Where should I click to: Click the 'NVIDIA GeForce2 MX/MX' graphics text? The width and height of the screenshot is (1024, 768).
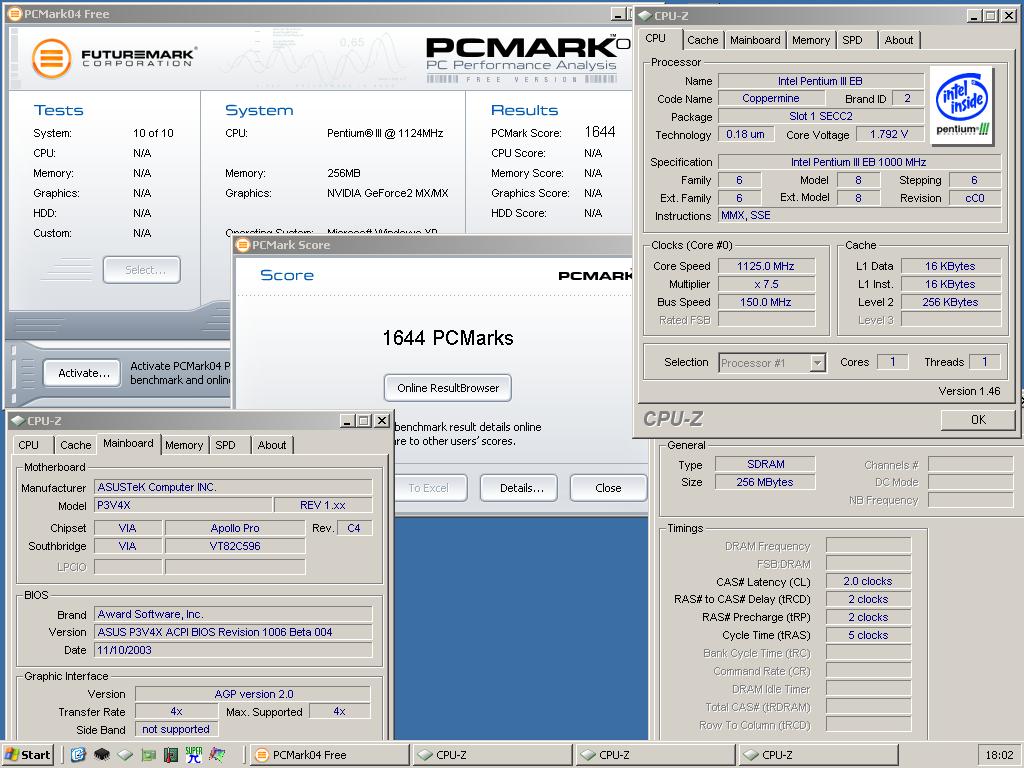pos(388,193)
